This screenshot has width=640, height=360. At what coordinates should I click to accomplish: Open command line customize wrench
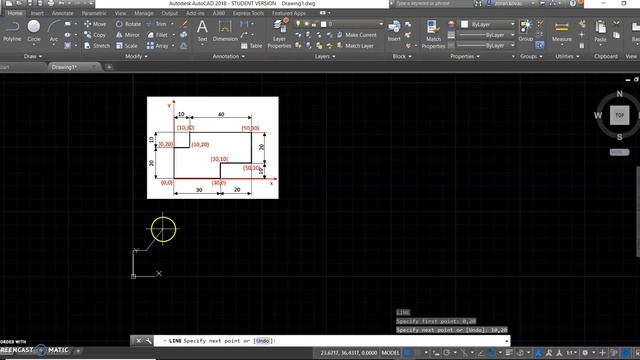148,340
